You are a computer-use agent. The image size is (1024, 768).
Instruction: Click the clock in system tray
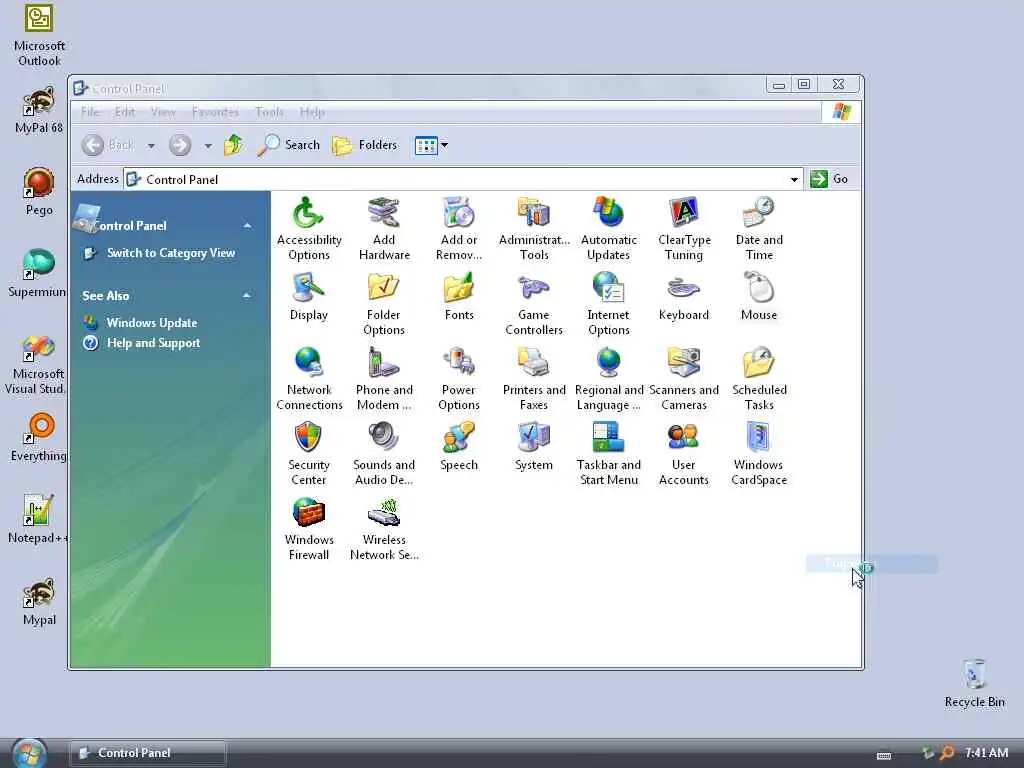pos(986,753)
